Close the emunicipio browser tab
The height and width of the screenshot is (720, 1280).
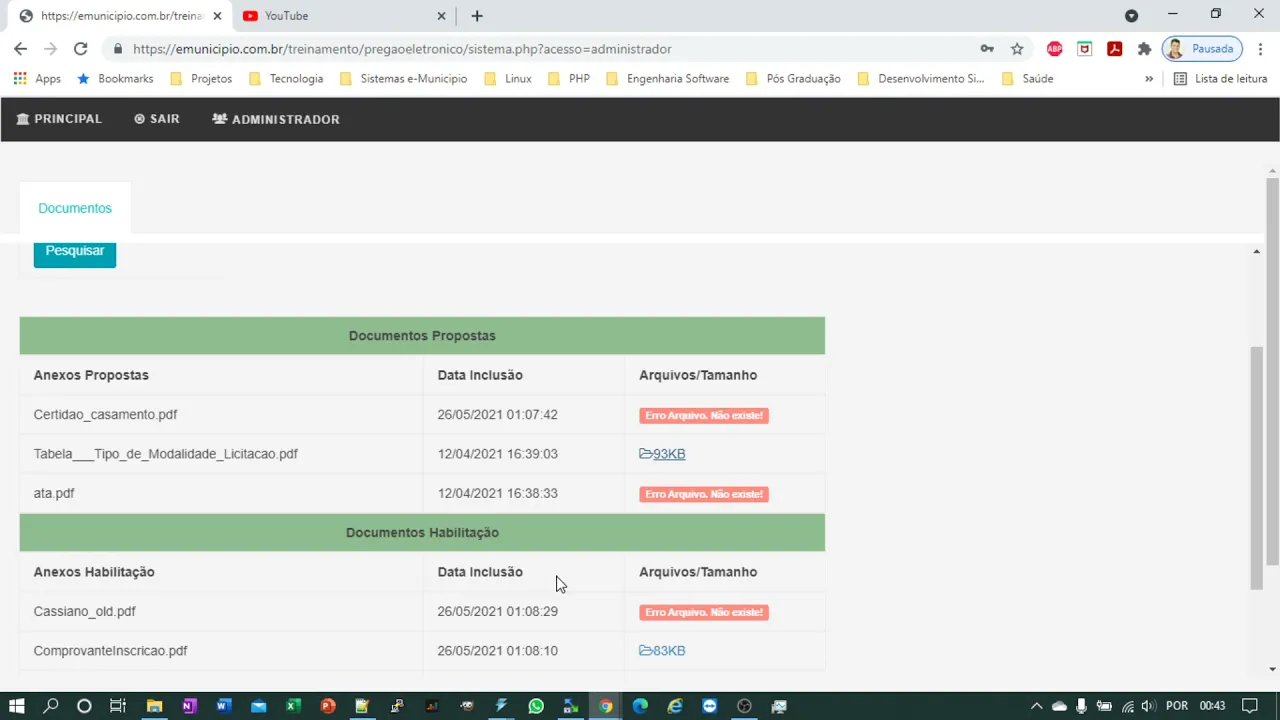(217, 16)
